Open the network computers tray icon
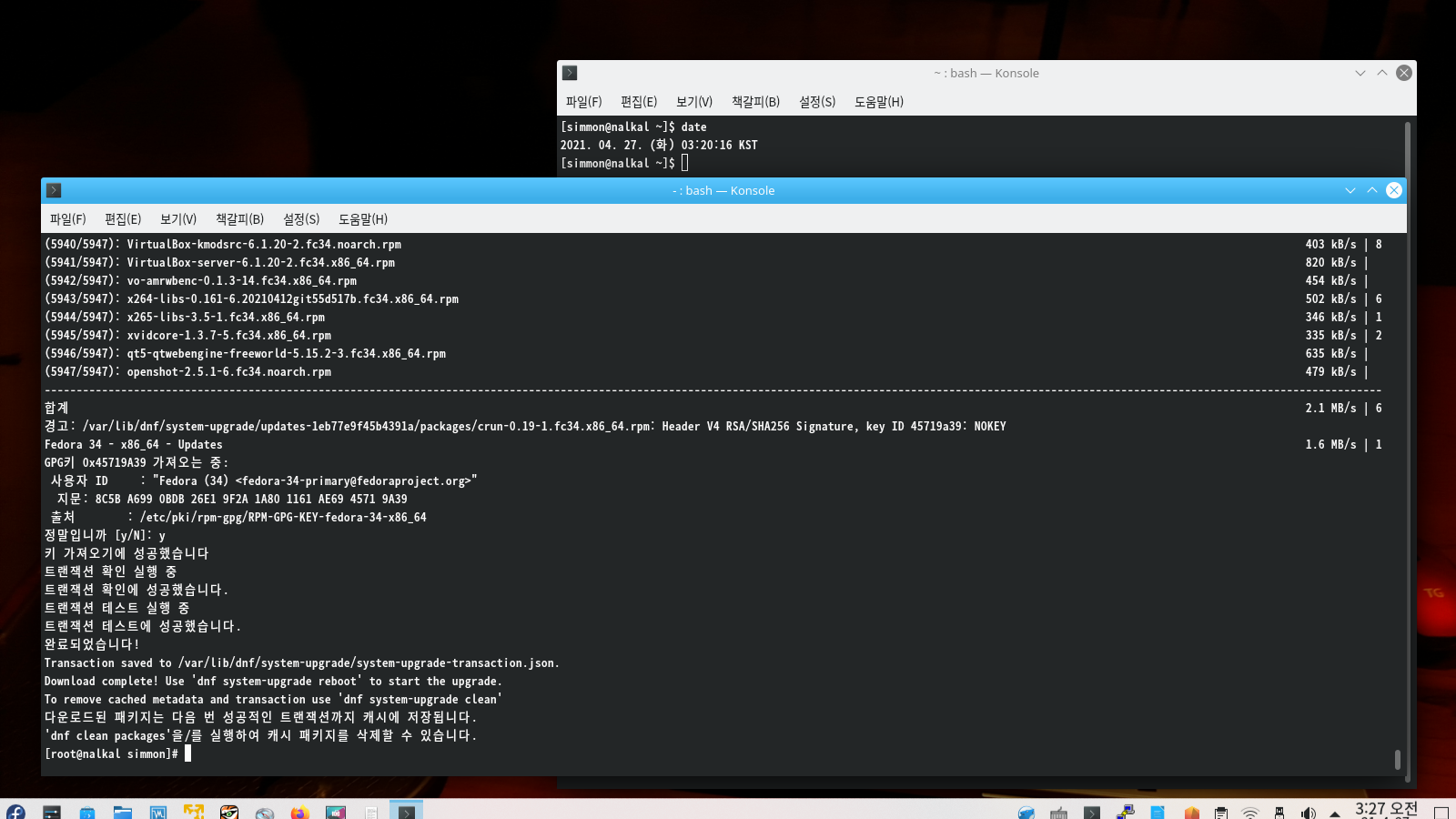Viewport: 1456px width, 819px height. coord(1126,812)
